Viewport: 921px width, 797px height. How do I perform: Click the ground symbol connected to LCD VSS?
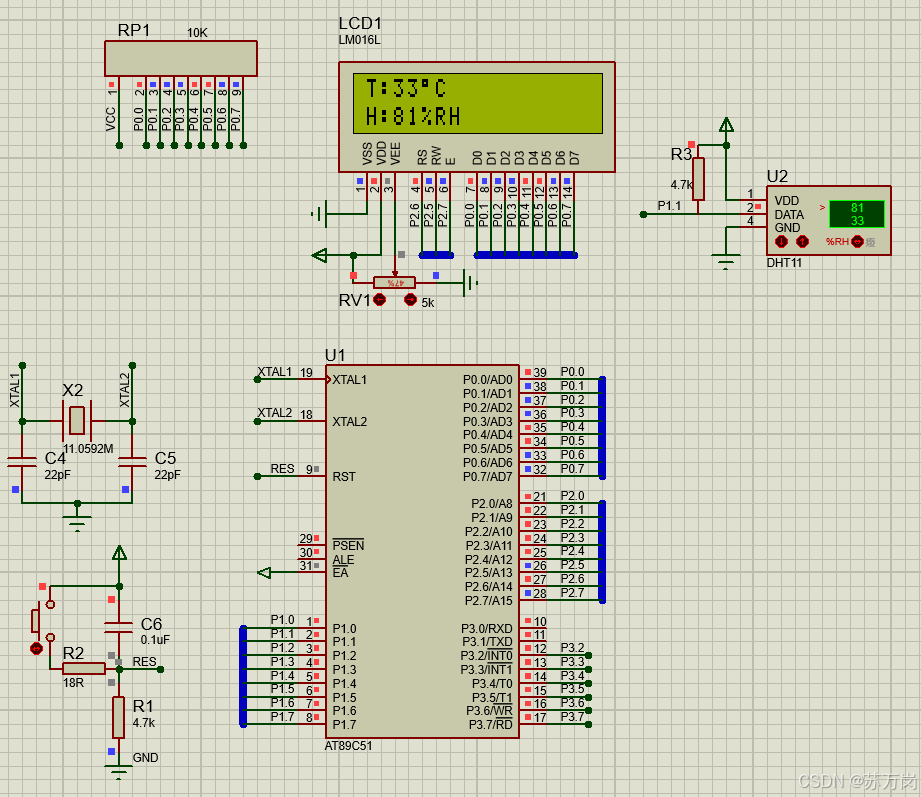tap(318, 214)
